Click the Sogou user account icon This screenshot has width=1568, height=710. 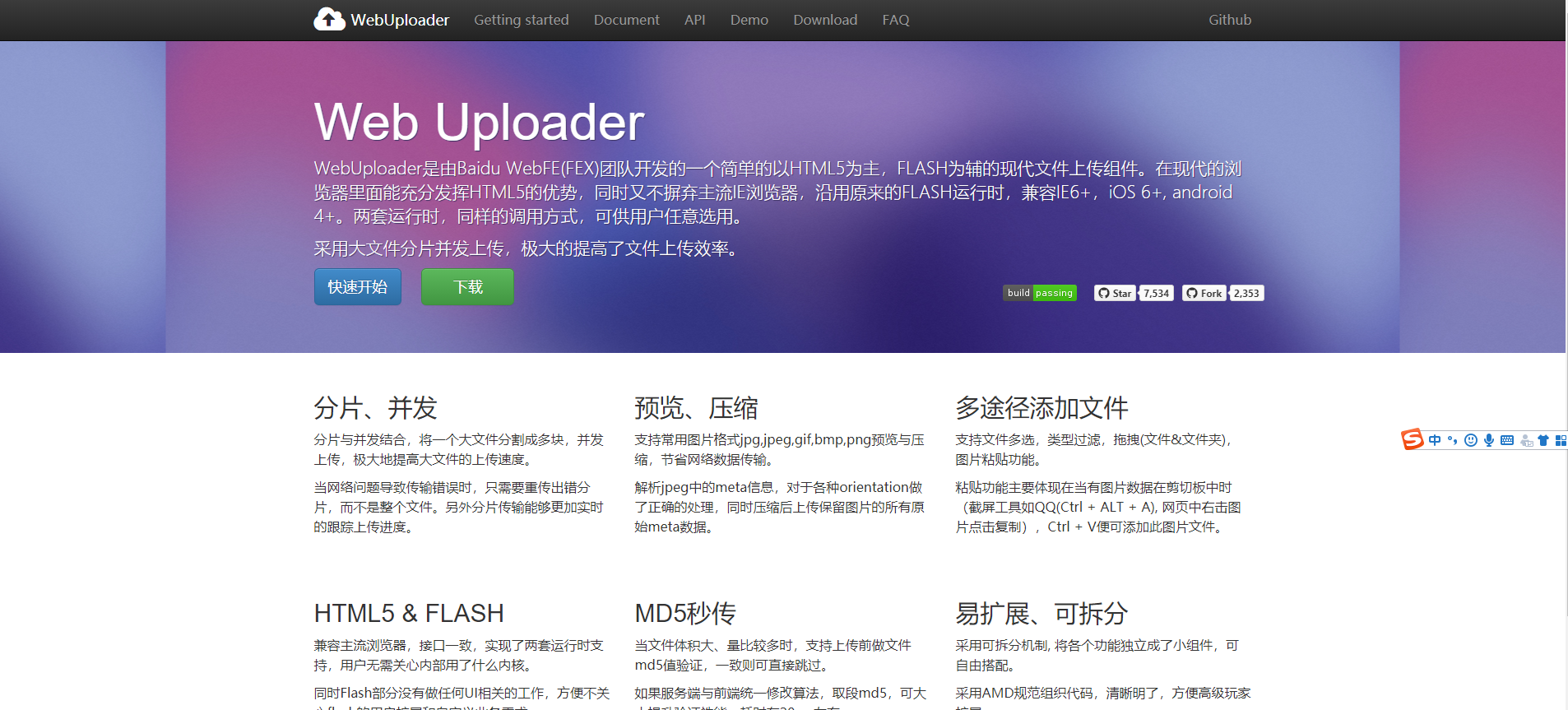pos(1526,440)
